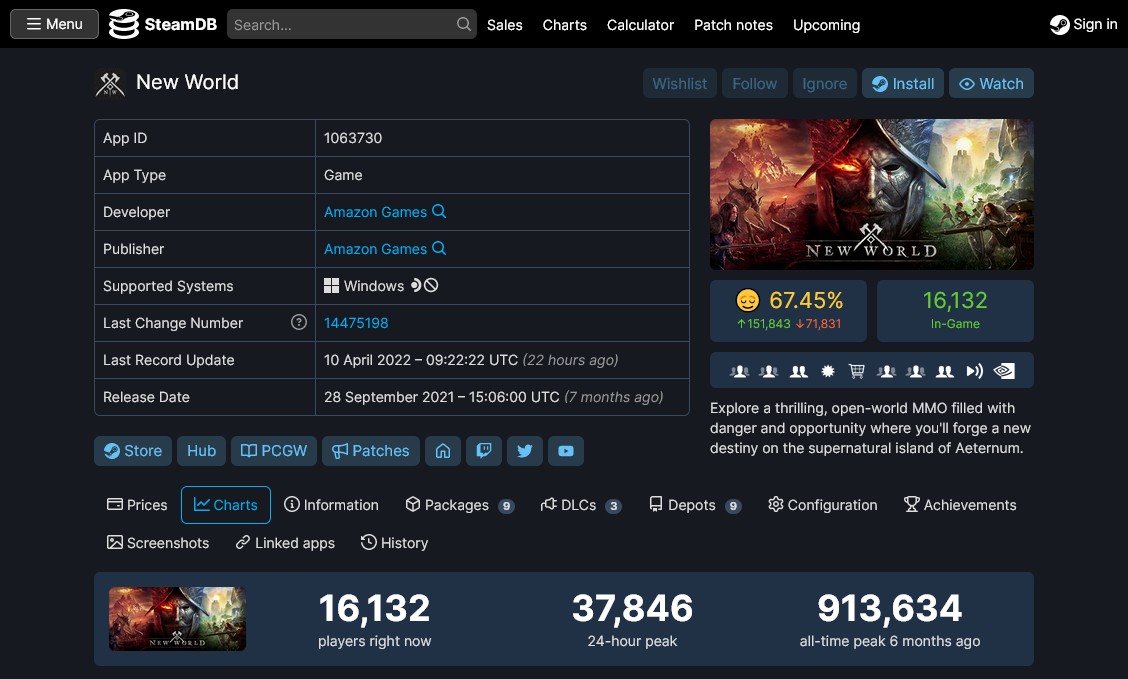Open the Amazon Games publisher link
The height and width of the screenshot is (679, 1128).
375,249
